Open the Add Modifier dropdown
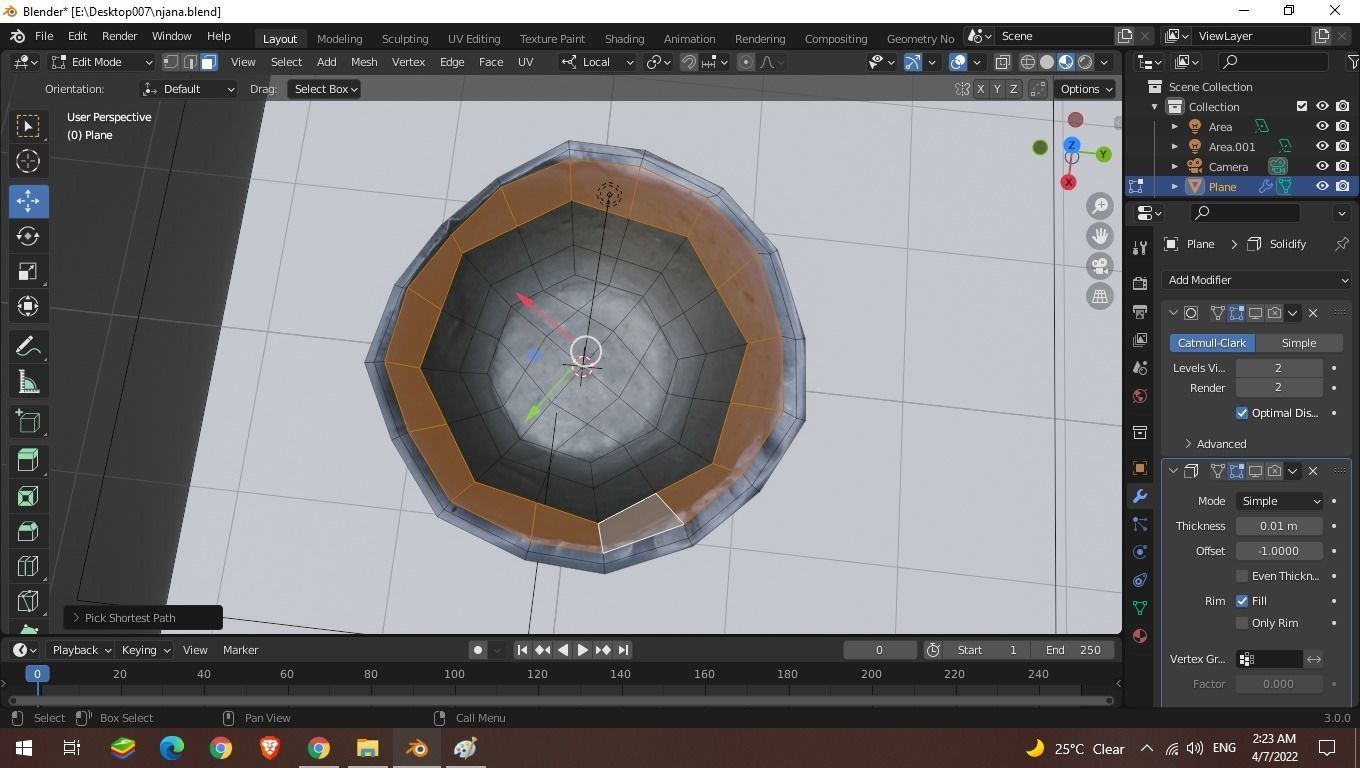 [1257, 280]
